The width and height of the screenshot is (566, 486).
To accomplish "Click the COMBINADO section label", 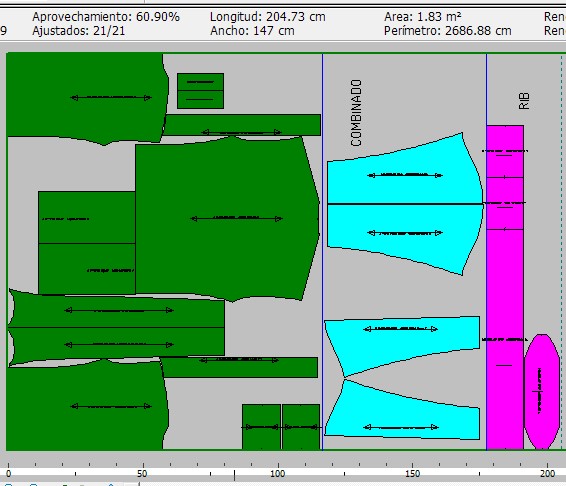I will coord(356,113).
